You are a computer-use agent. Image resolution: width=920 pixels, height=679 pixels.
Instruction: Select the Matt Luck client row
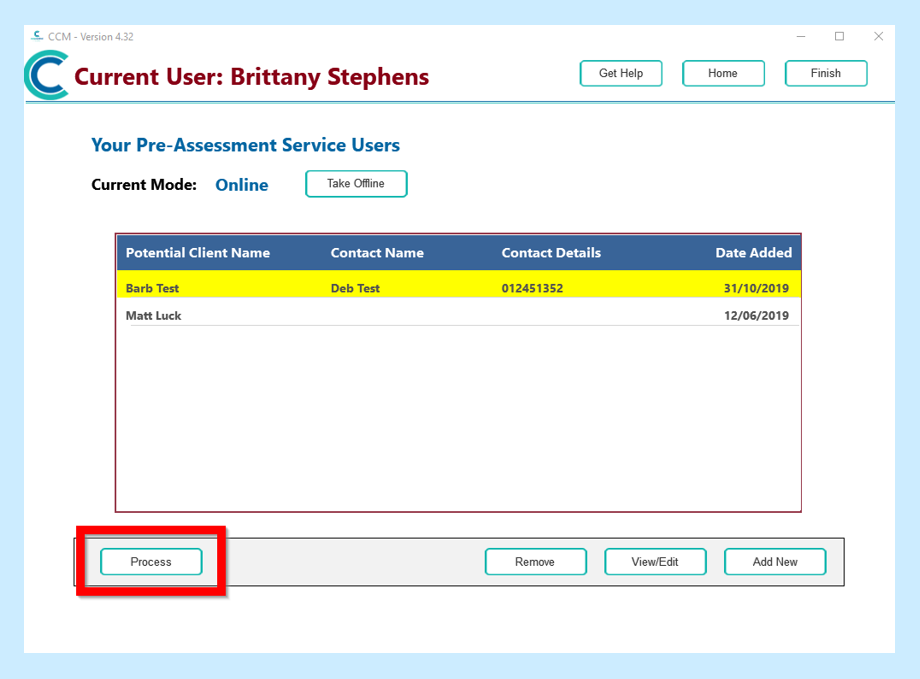pyautogui.click(x=154, y=316)
